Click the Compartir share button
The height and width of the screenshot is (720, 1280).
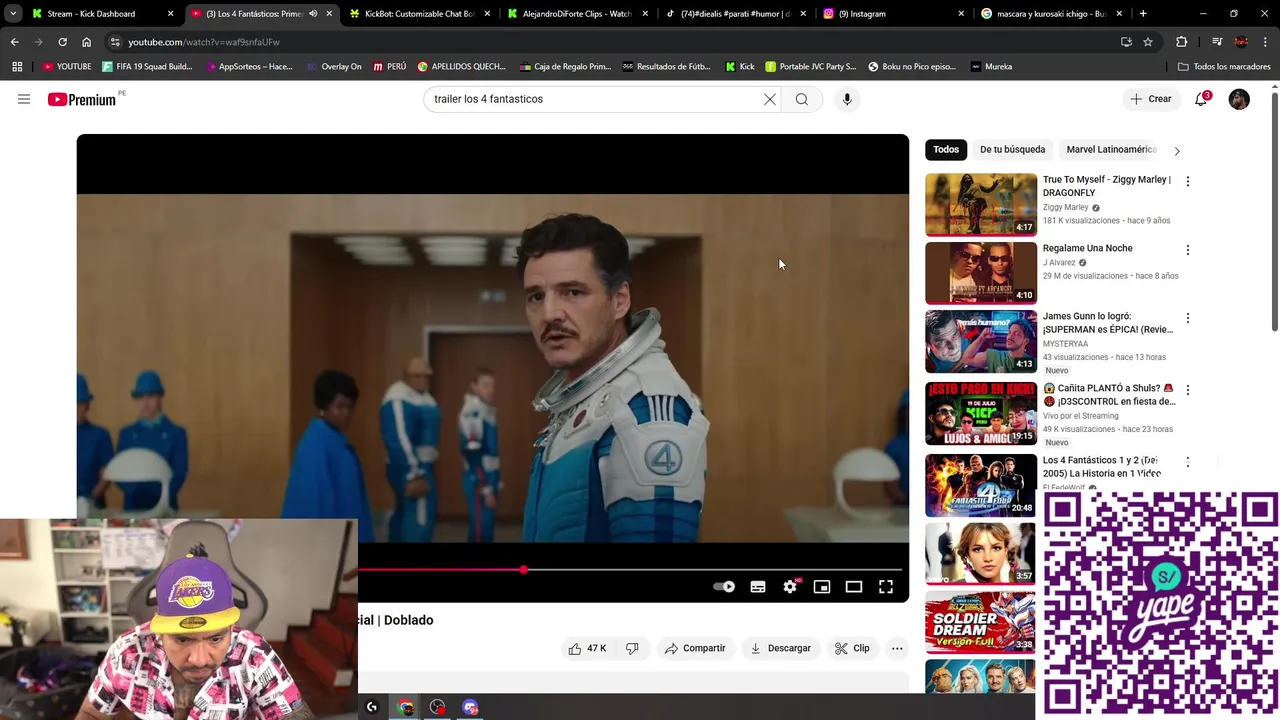point(695,648)
